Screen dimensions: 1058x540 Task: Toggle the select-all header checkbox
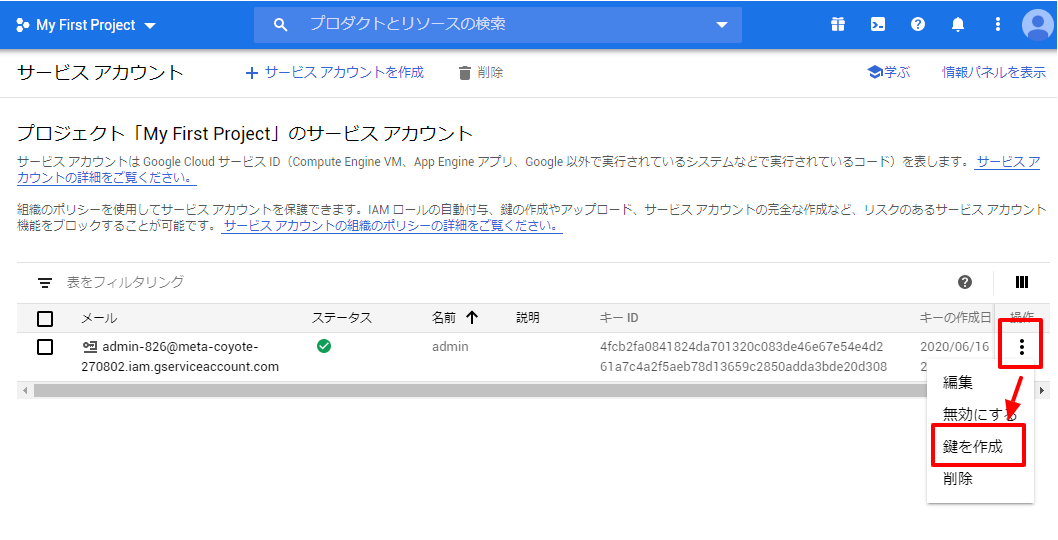pos(45,319)
